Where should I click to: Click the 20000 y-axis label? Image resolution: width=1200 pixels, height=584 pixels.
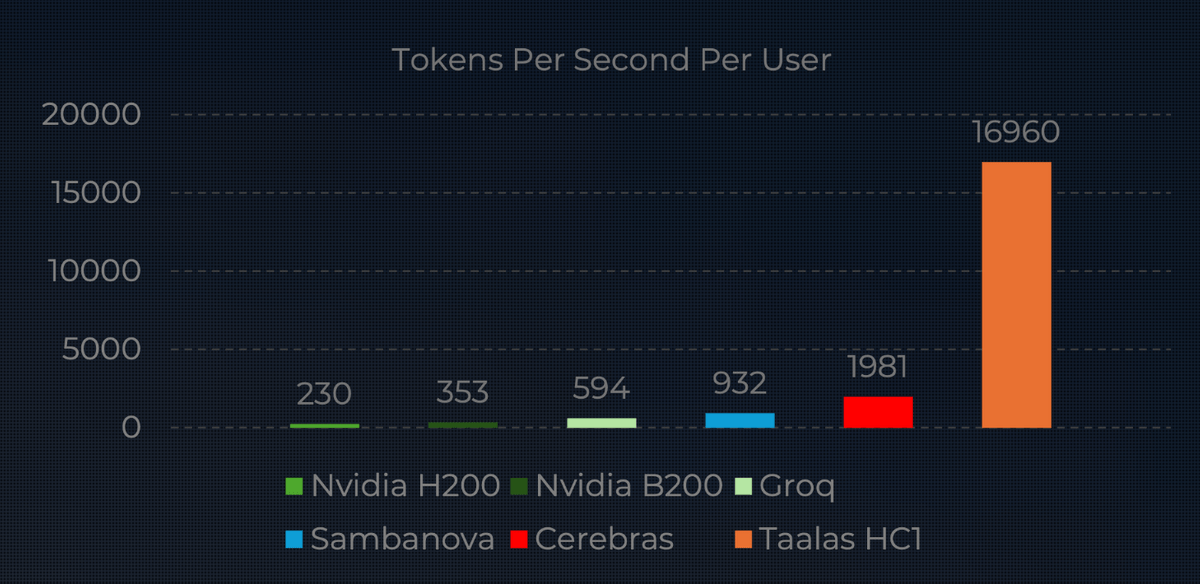pos(91,115)
